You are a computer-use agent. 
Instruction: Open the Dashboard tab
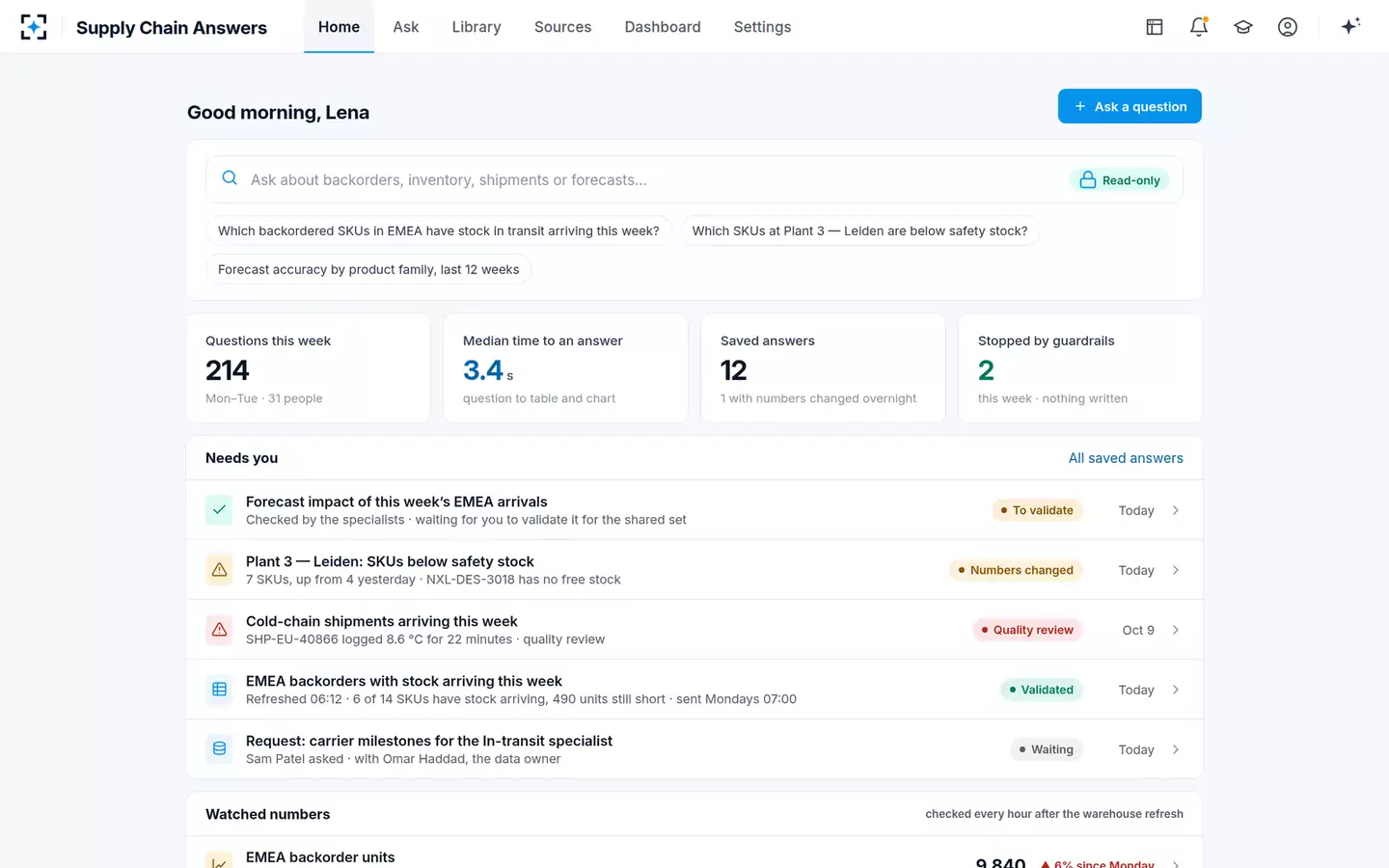point(663,27)
